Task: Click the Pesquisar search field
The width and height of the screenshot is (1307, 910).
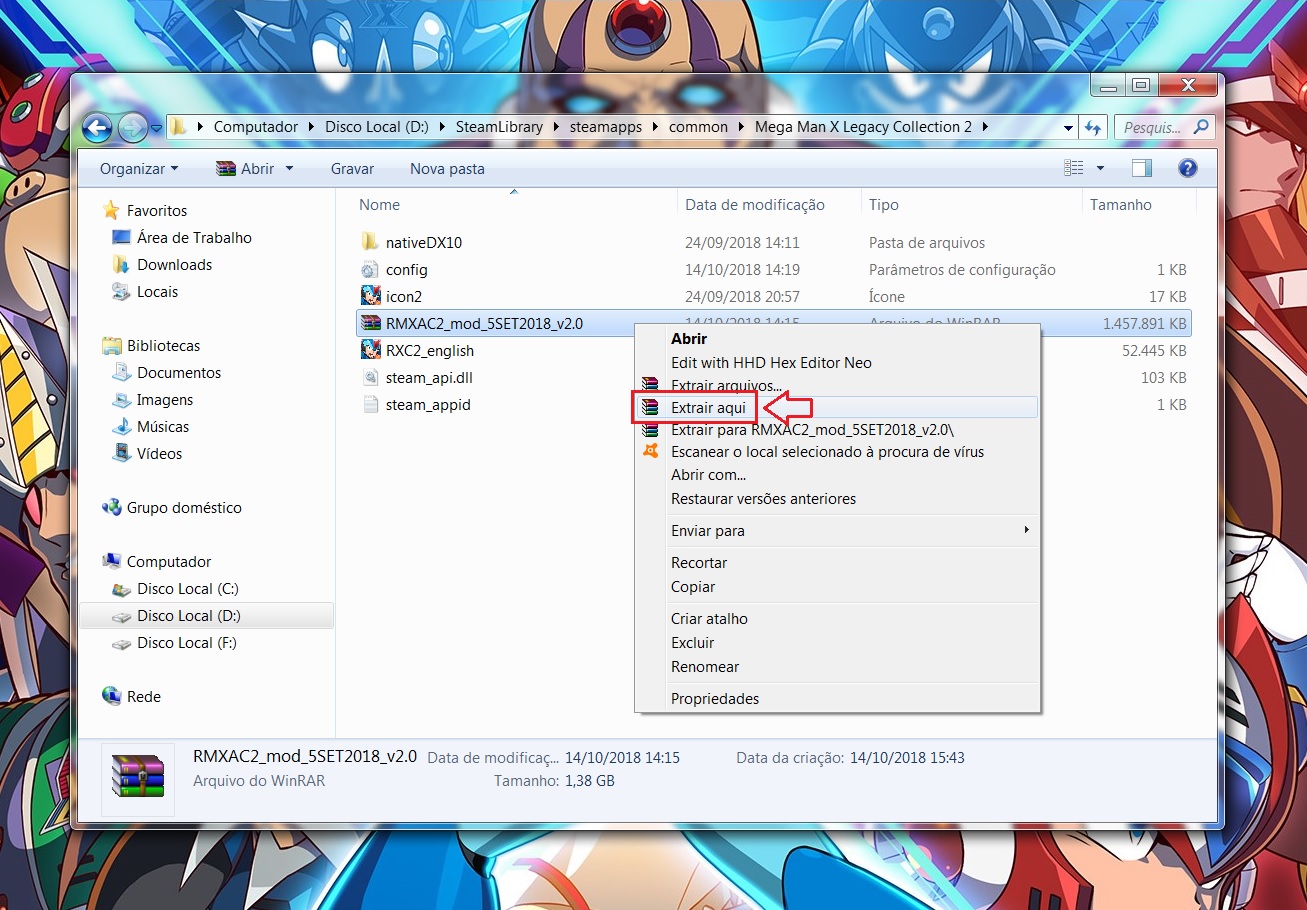Action: [1152, 127]
